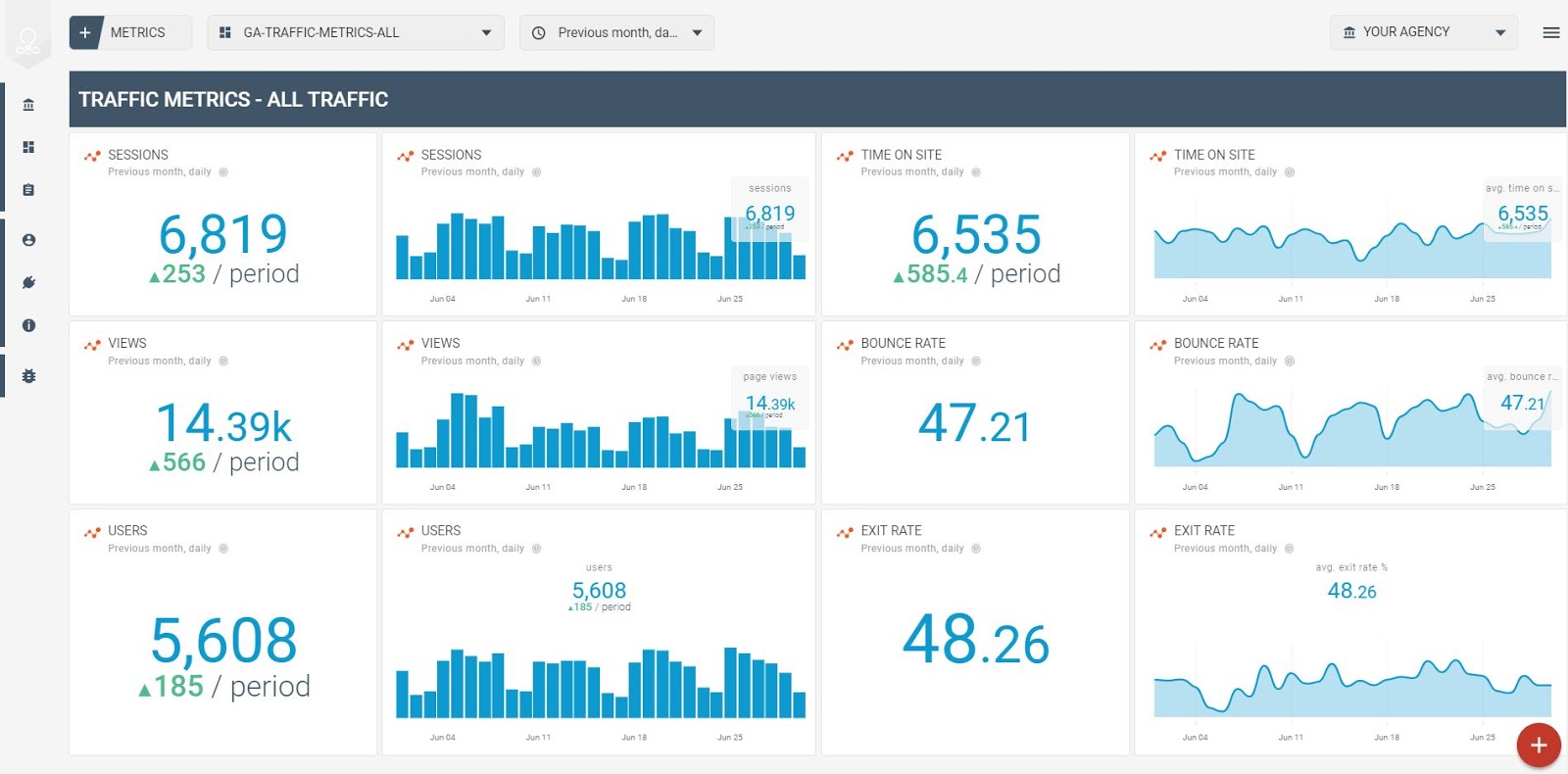Click the trend icon on the EXIT RATE line chart widget
1568x774 pixels.
[1158, 532]
